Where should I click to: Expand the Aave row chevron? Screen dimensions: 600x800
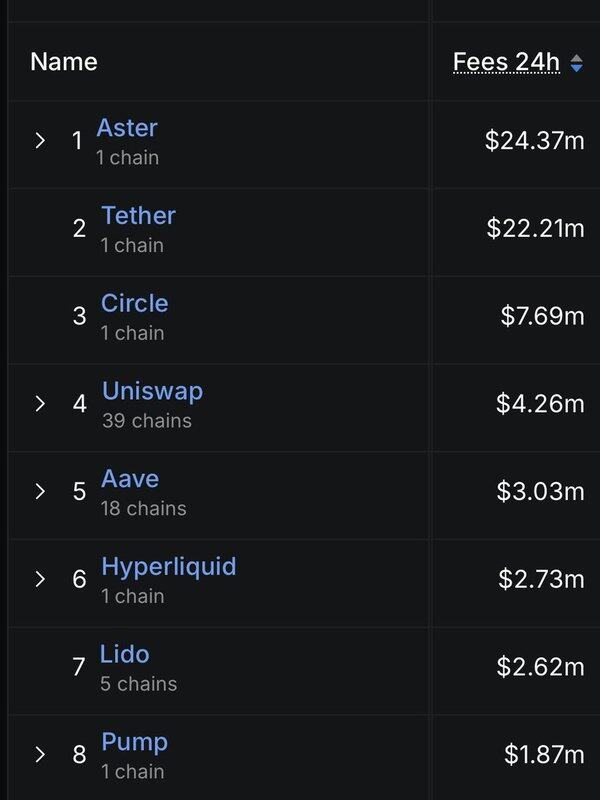point(40,491)
